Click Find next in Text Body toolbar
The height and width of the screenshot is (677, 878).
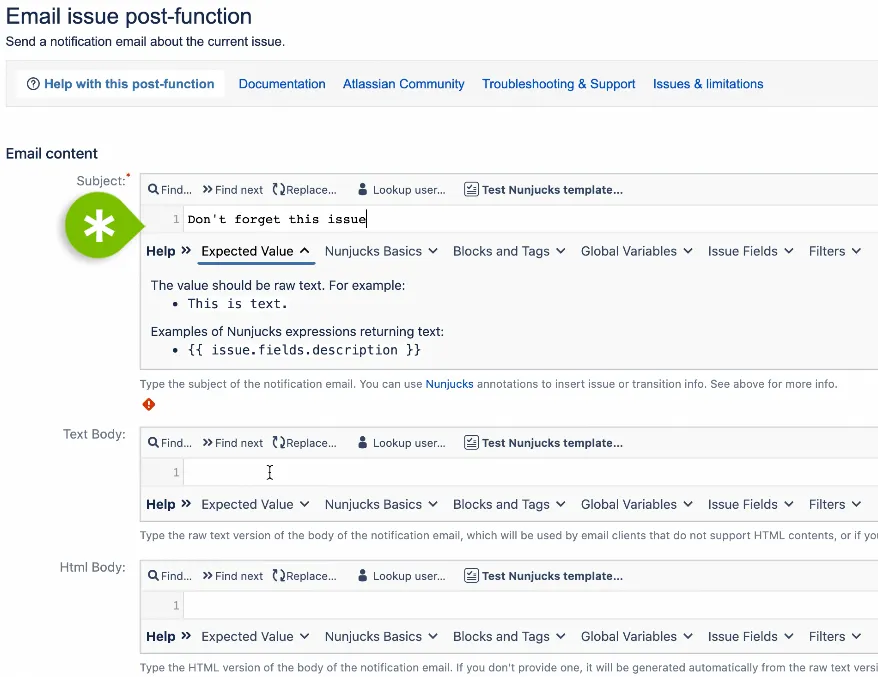[232, 443]
